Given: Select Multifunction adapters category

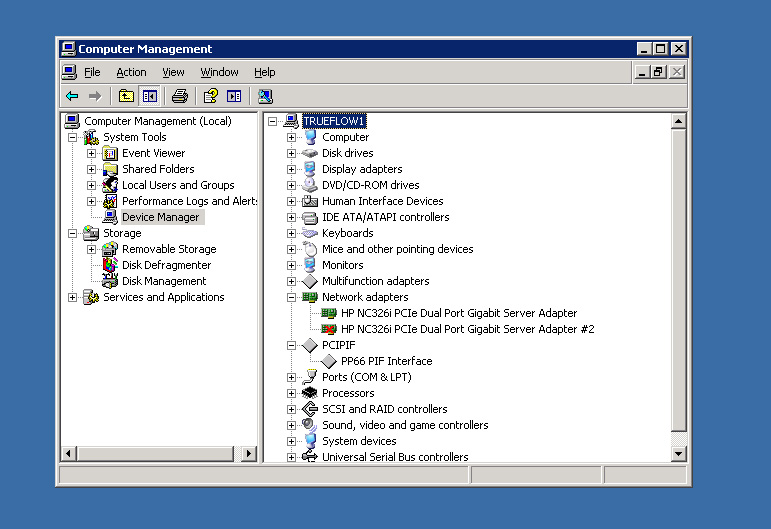Looking at the screenshot, I should pyautogui.click(x=376, y=281).
